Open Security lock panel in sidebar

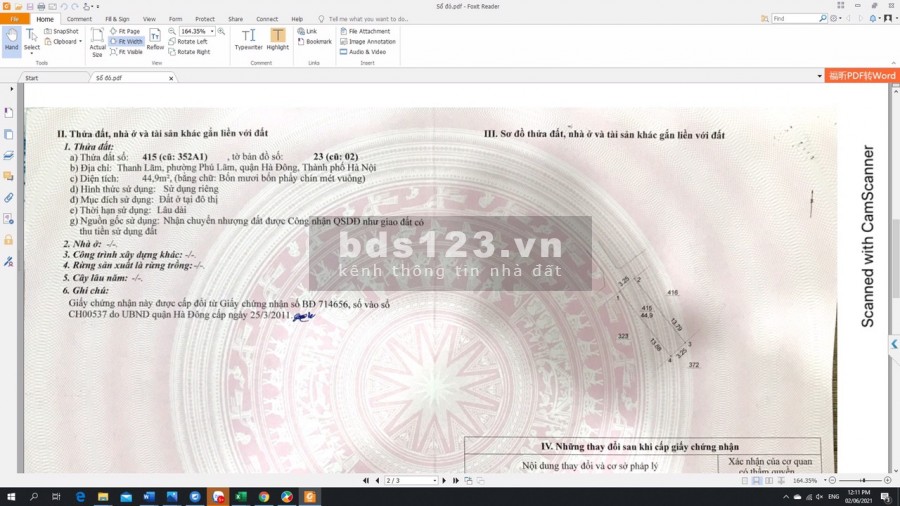pos(9,240)
